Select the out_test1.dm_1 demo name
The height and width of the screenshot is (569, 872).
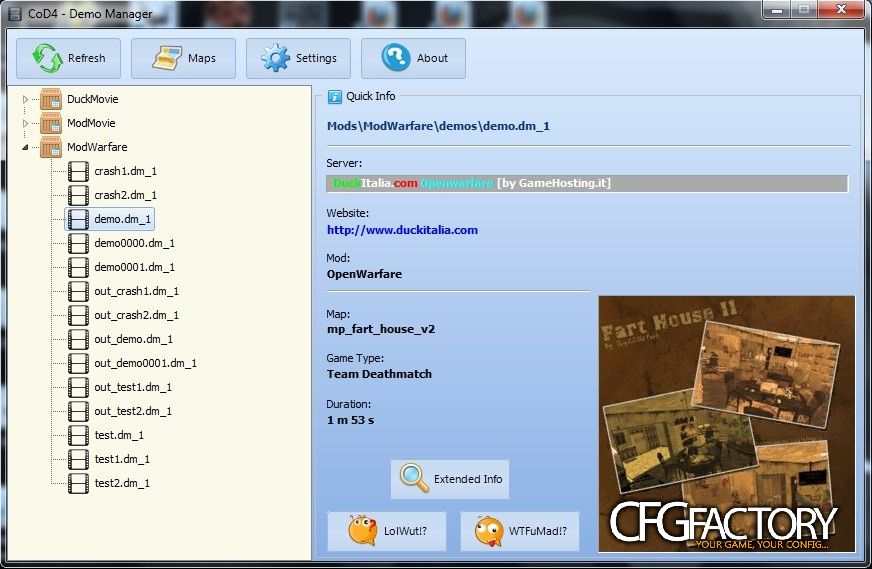[x=133, y=387]
